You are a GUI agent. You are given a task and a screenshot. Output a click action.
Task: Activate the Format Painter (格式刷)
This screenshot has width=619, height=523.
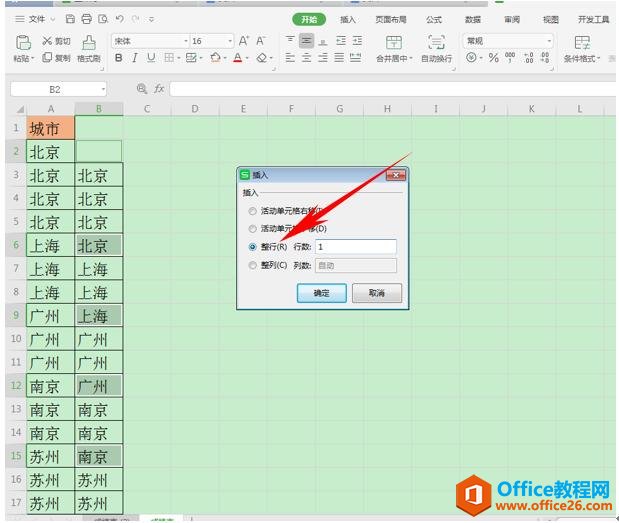click(x=89, y=49)
